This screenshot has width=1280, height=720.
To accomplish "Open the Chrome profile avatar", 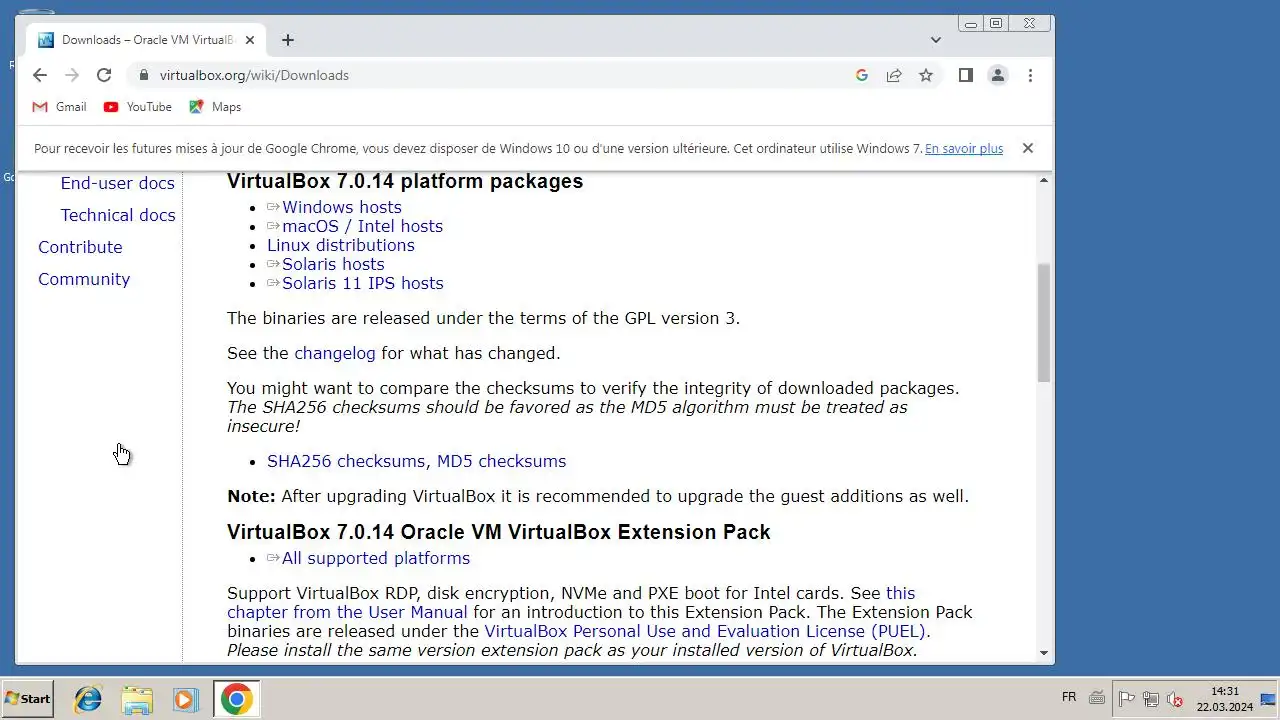I will (998, 75).
